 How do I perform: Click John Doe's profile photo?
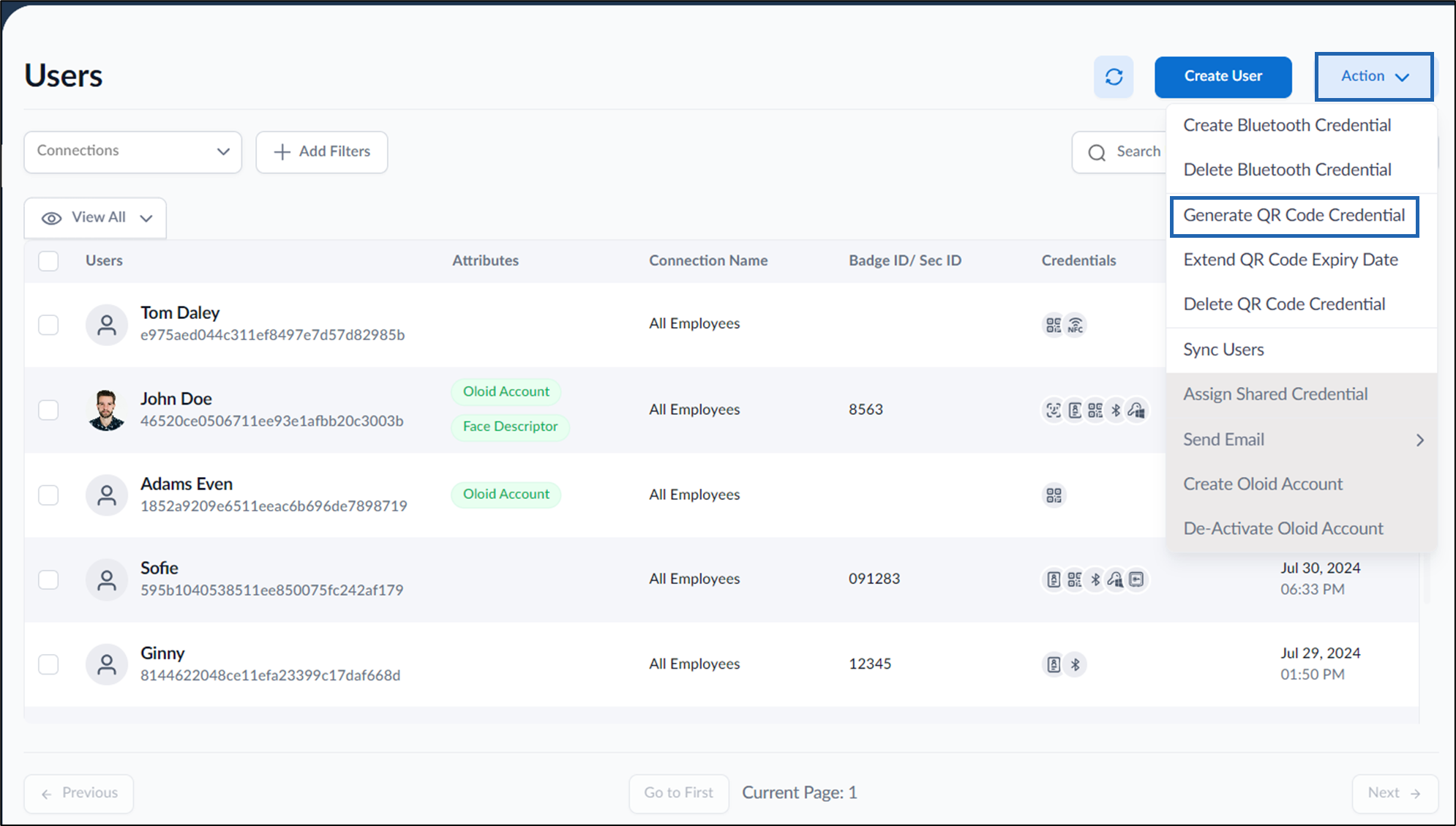107,410
